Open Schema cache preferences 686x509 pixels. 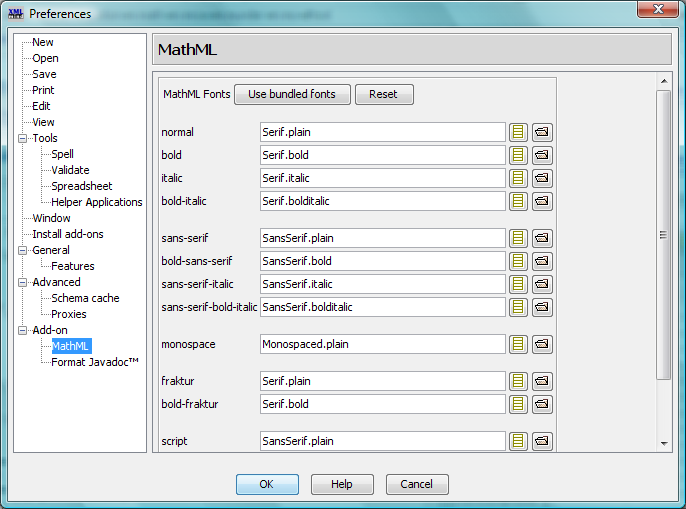coord(85,298)
